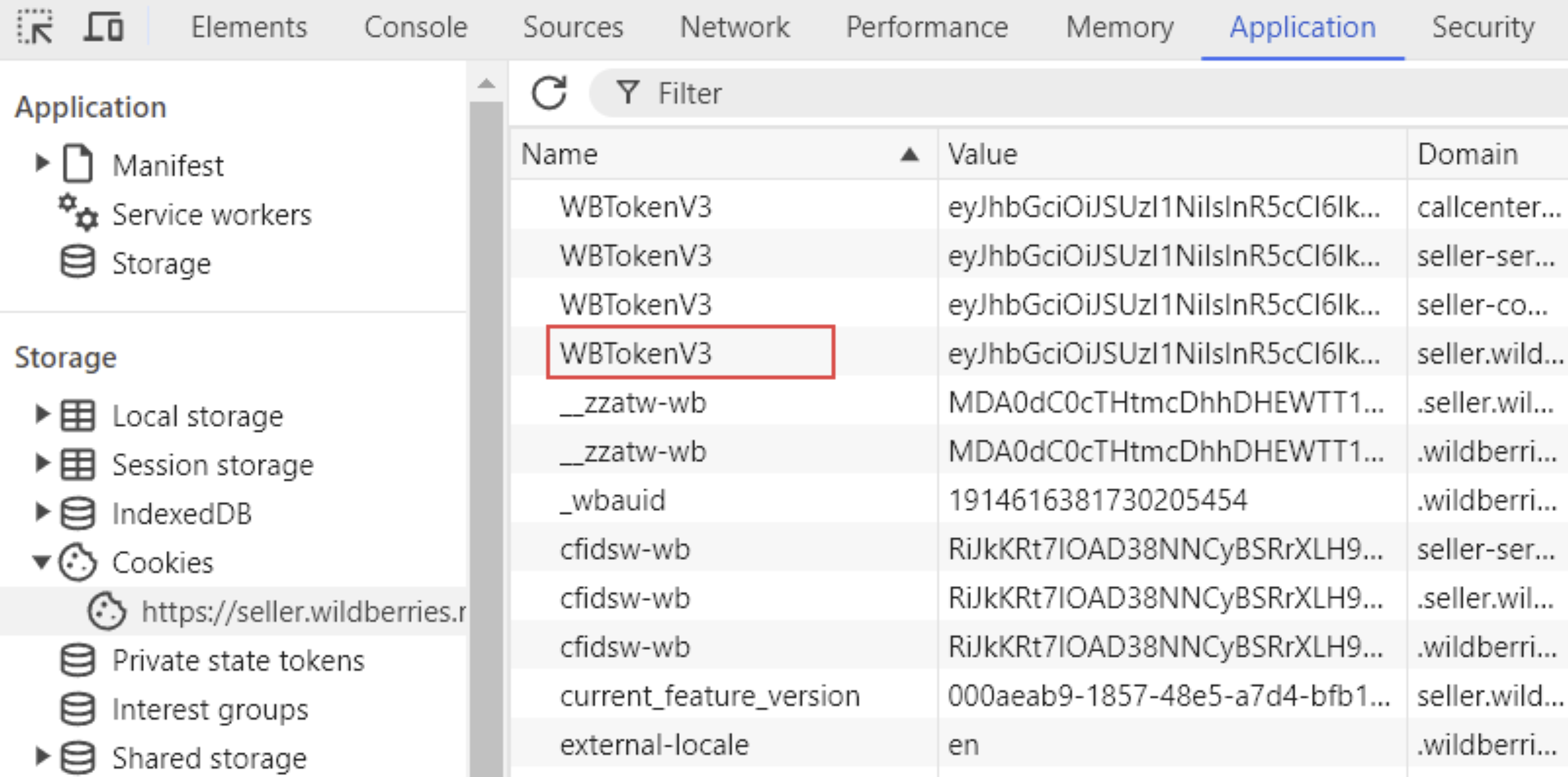This screenshot has width=1568, height=777.
Task: Expand the IndexedDB node
Action: 42,512
